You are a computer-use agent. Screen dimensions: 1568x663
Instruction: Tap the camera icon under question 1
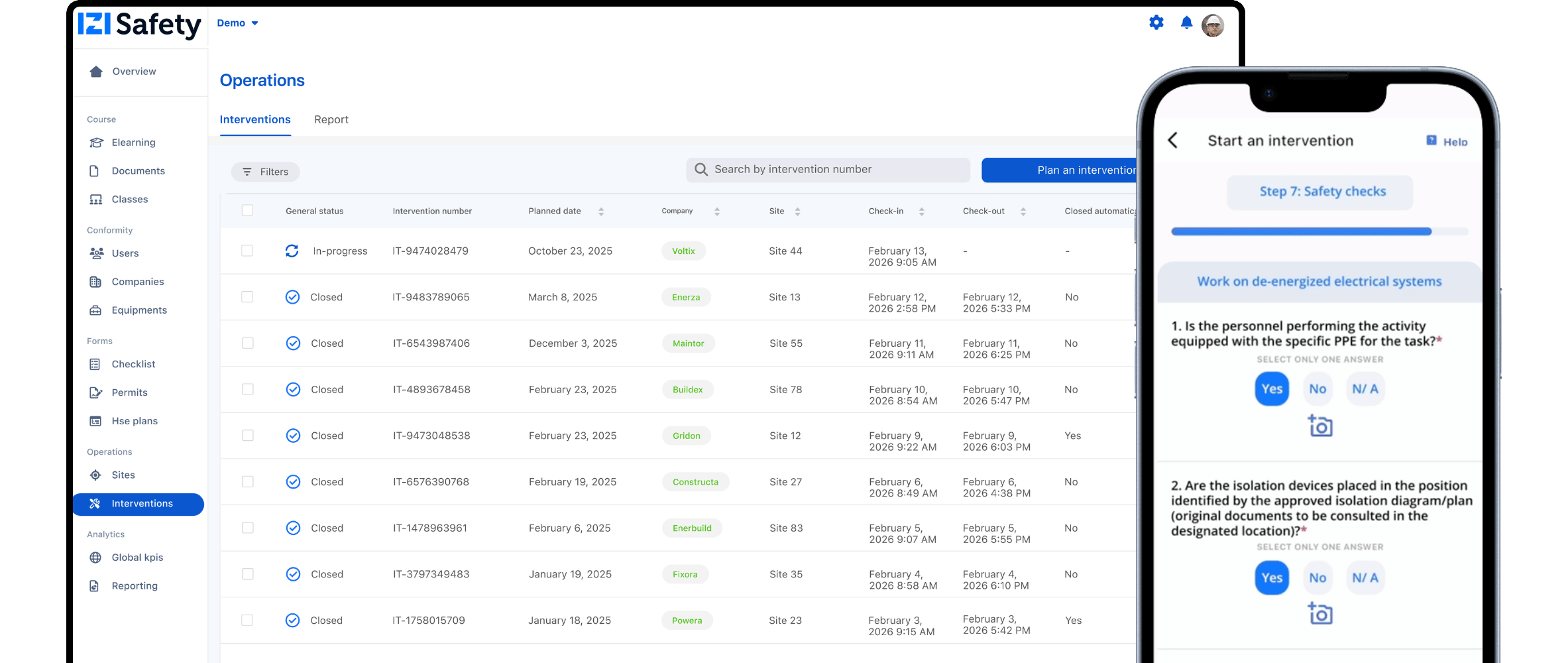click(x=1319, y=426)
